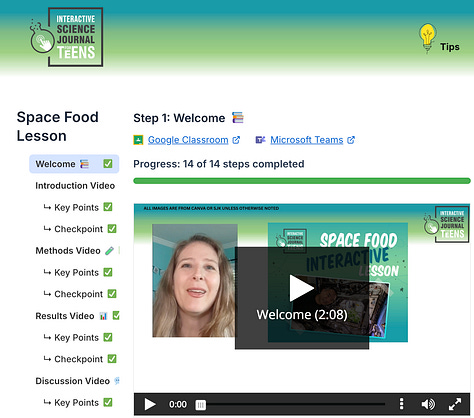Click the play button in video control bar
Screen dimensions: 474x418
[150, 404]
